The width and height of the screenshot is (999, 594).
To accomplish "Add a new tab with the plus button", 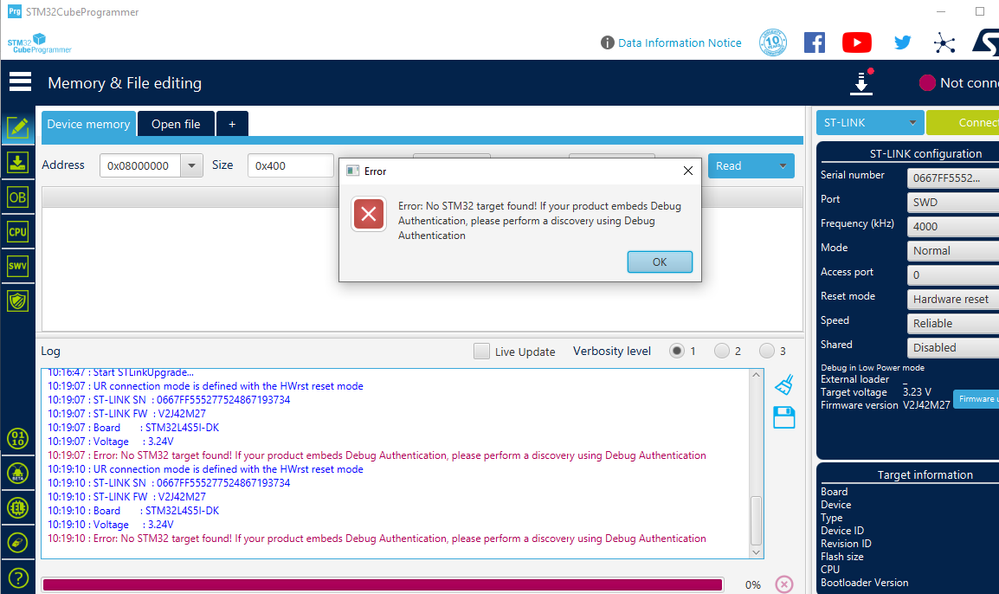I will 232,124.
